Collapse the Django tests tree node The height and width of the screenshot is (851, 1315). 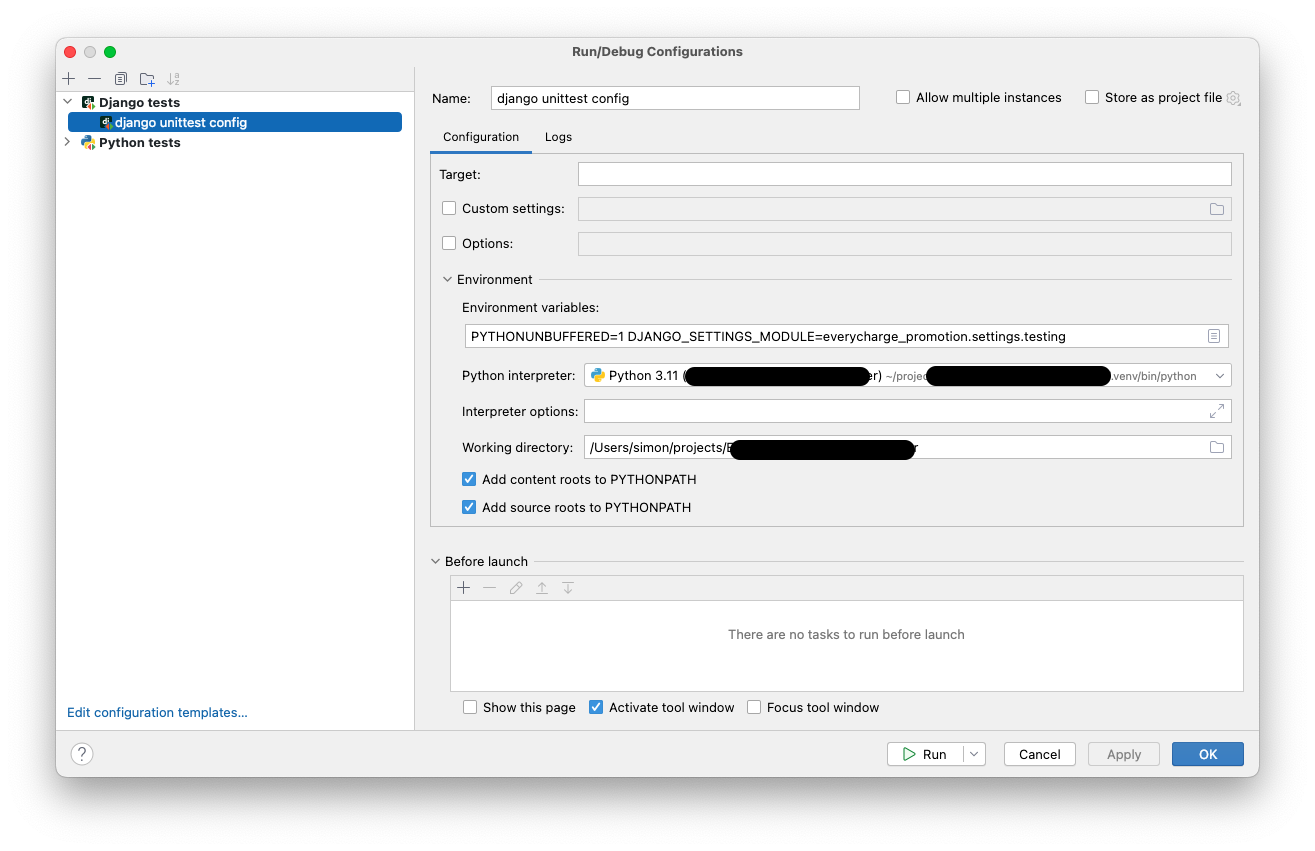point(68,102)
